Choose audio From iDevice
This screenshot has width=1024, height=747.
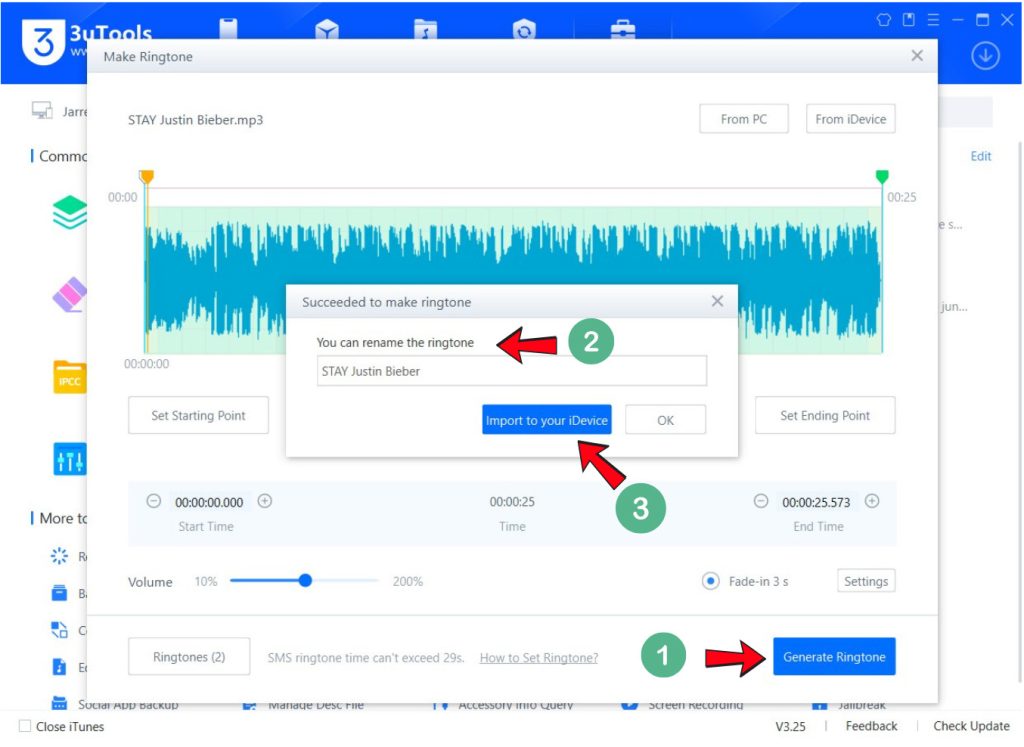click(850, 119)
